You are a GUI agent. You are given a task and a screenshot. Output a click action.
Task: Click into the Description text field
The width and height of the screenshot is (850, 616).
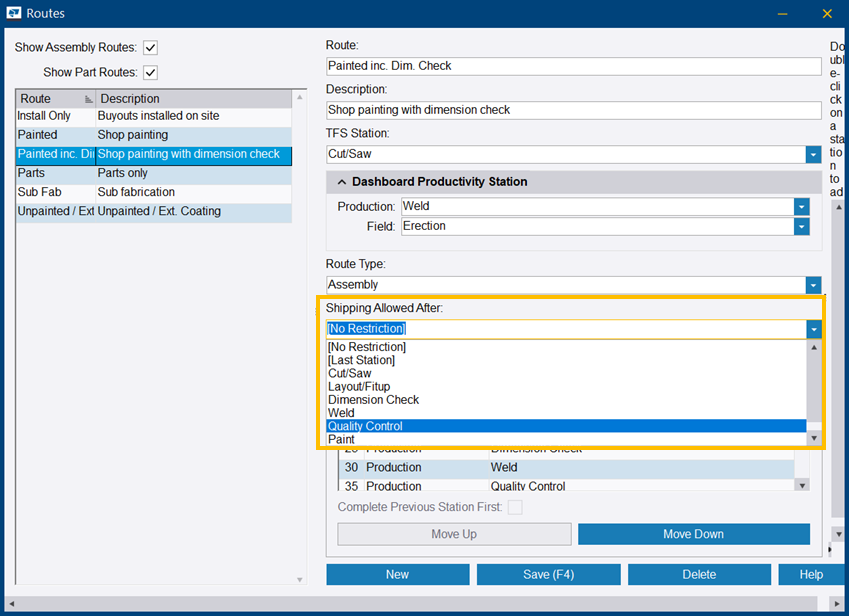(x=573, y=110)
